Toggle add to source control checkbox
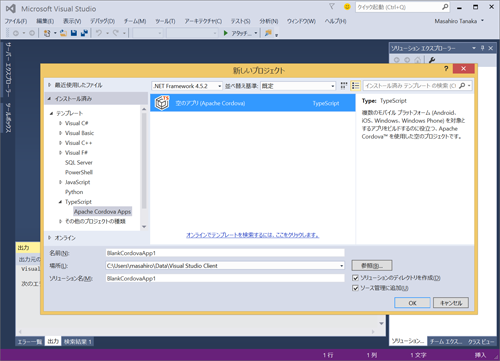The height and width of the screenshot is (361, 500). 355,288
